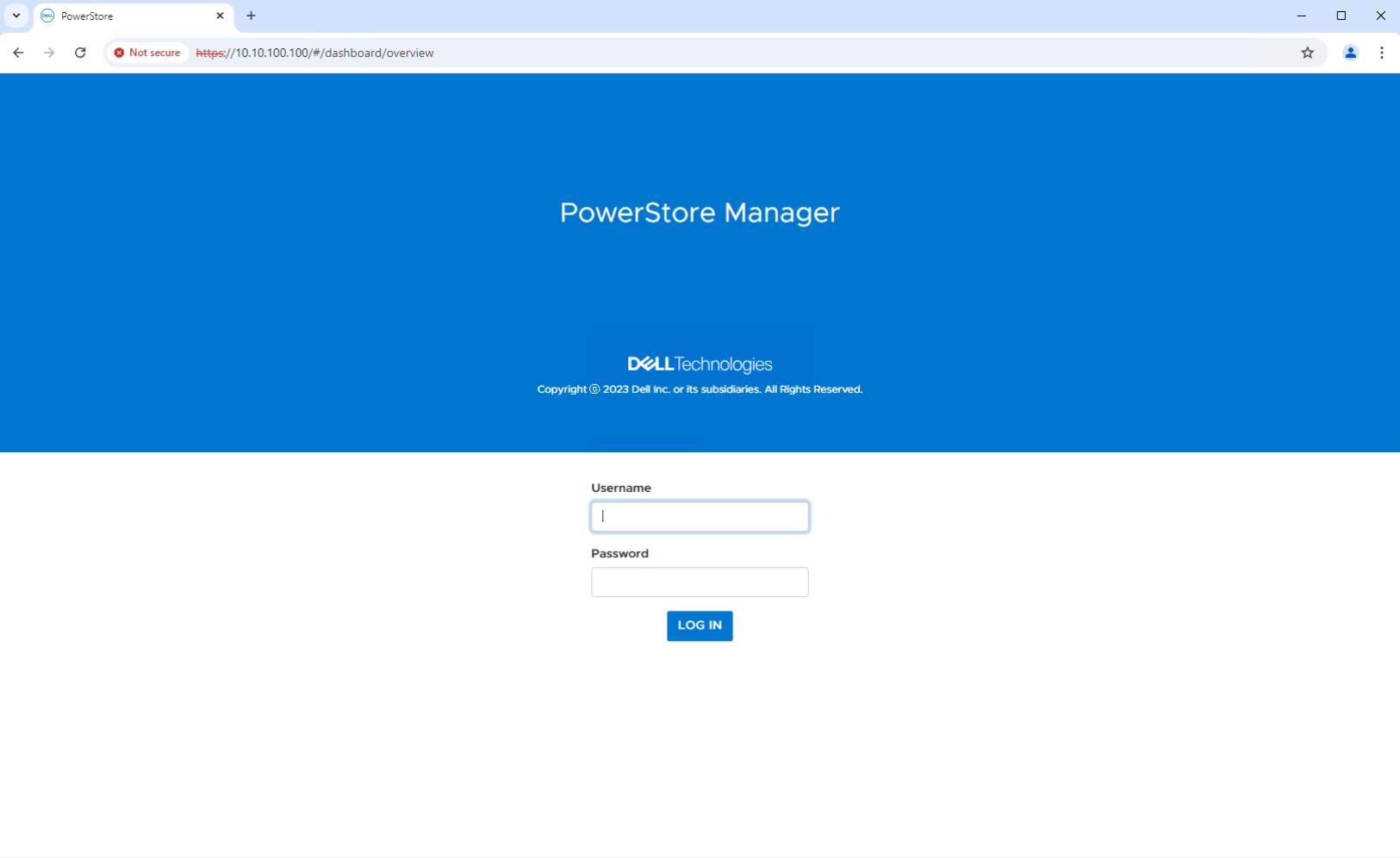The height and width of the screenshot is (858, 1400).
Task: Select the PowerStore browser tab
Action: tap(134, 16)
